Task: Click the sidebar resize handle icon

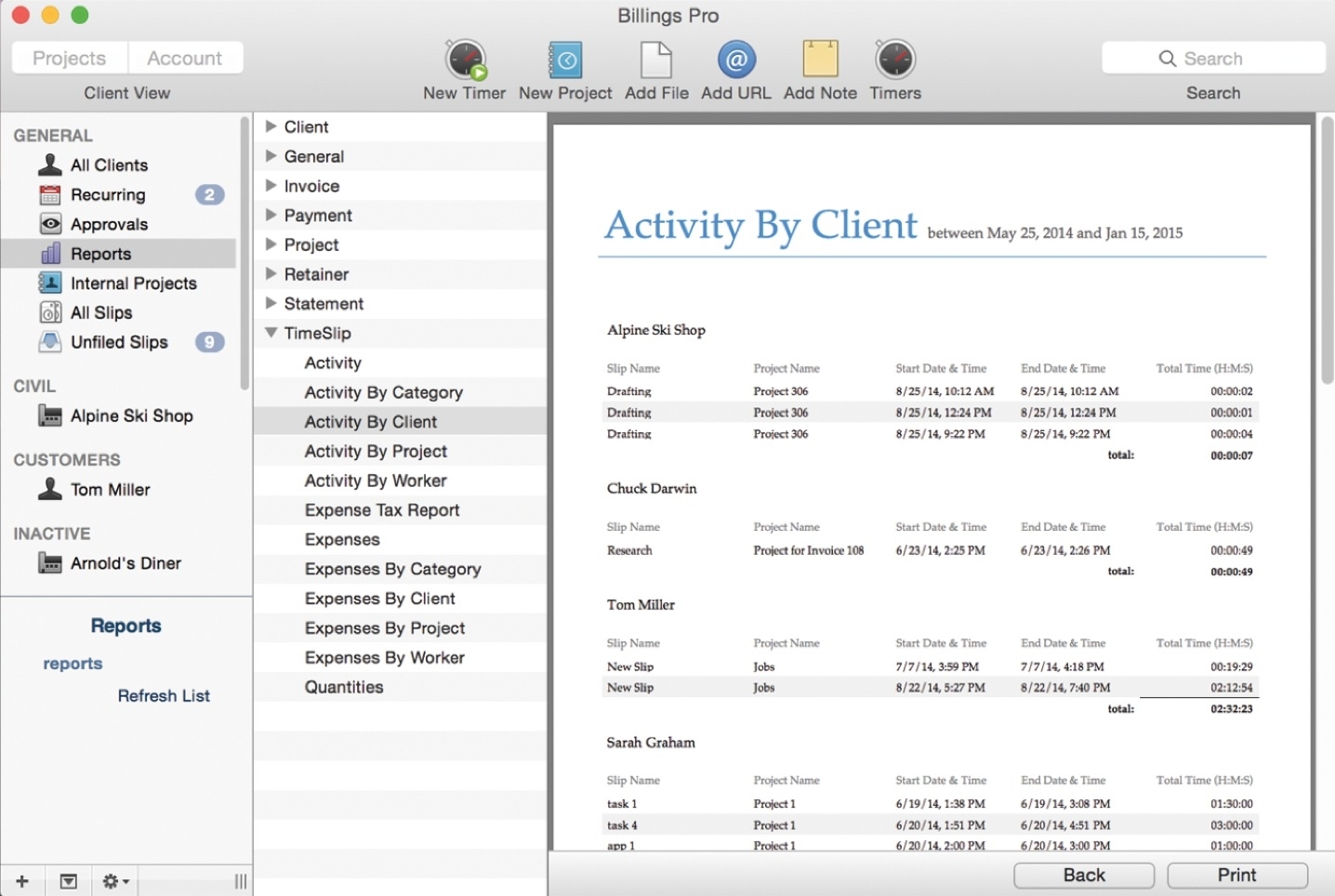Action: [241, 881]
